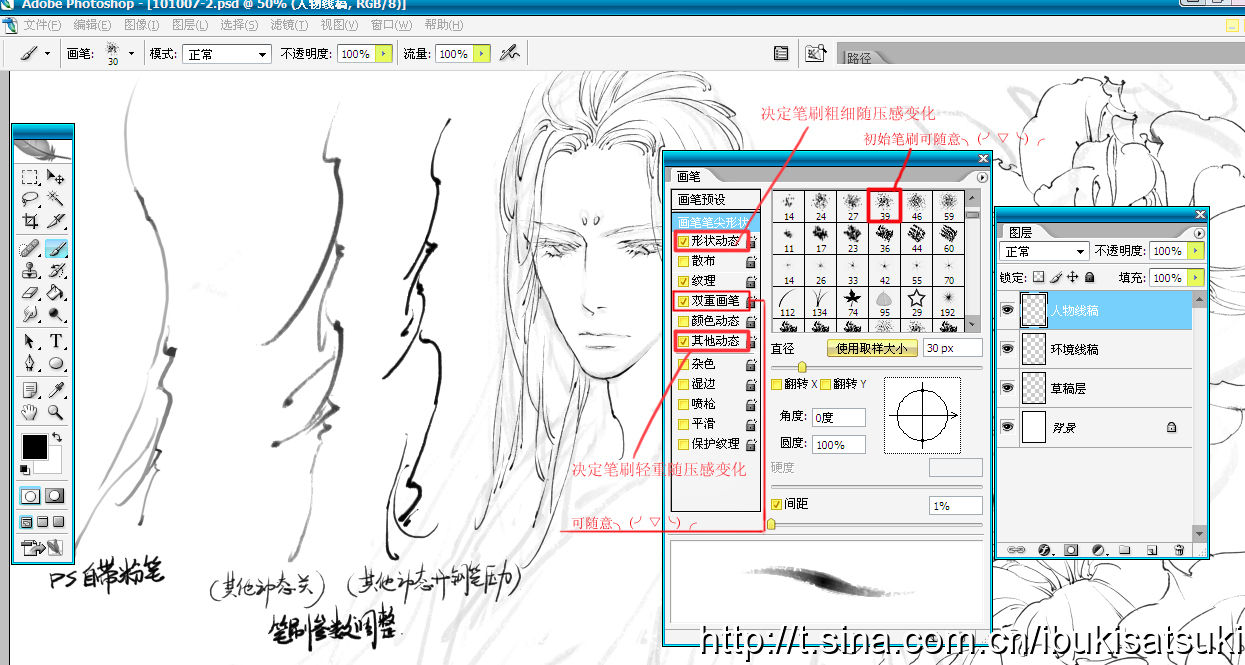This screenshot has width=1245, height=665.
Task: Select the Smudge tool
Action: [30, 314]
